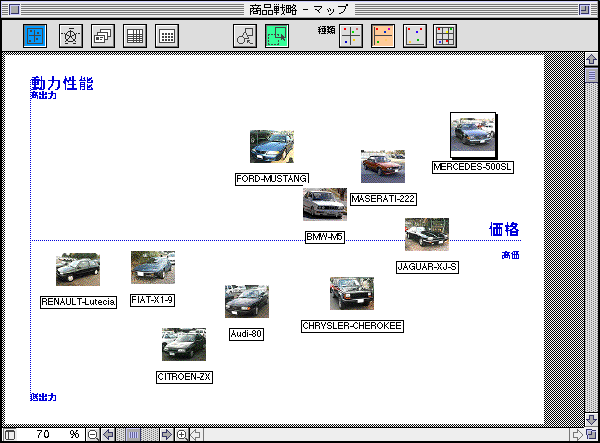Adjust the zoom slider thumb
This screenshot has width=600, height=443.
[133, 435]
